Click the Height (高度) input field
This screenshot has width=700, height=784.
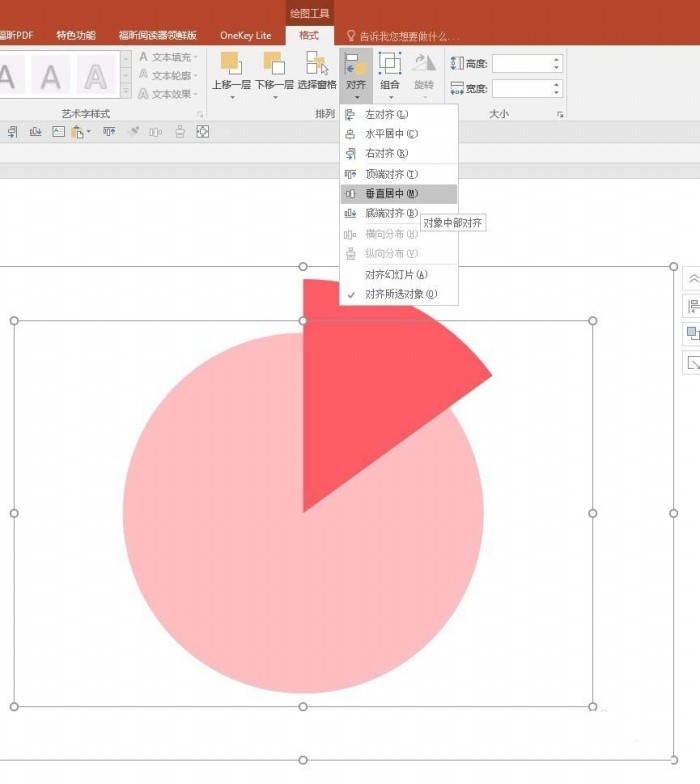(527, 64)
